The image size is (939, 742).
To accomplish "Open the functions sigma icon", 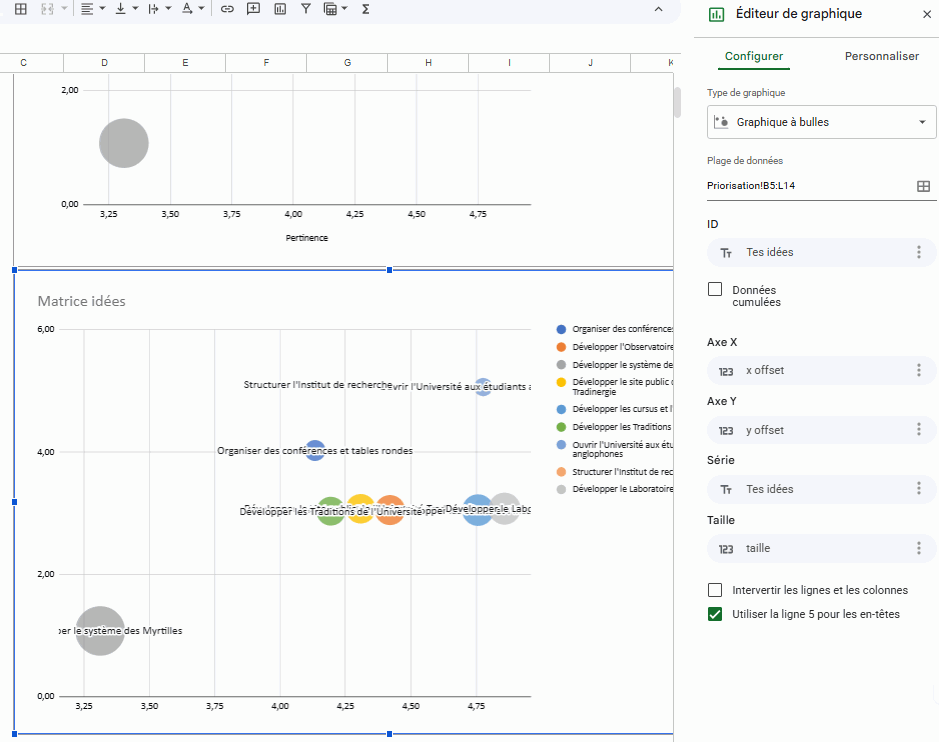I will [365, 9].
